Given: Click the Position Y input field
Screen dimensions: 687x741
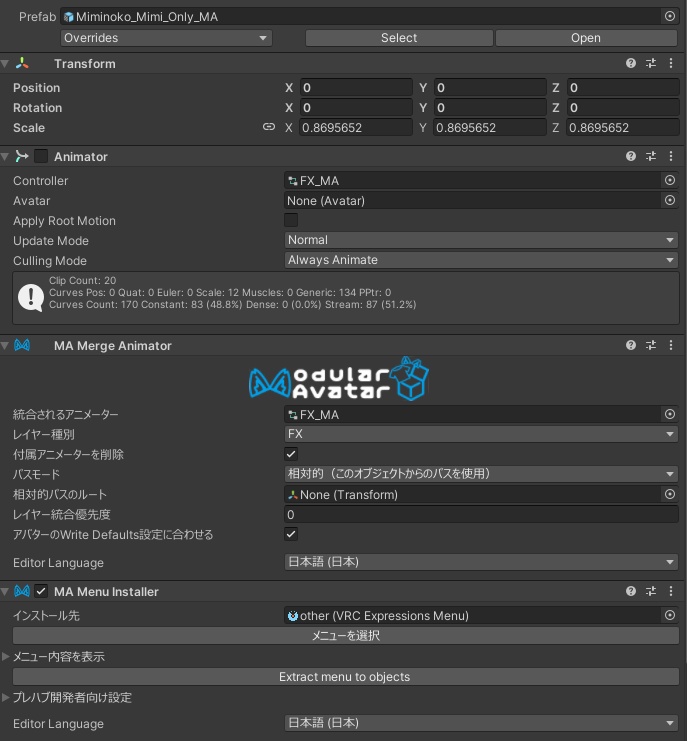Looking at the screenshot, I should point(490,87).
